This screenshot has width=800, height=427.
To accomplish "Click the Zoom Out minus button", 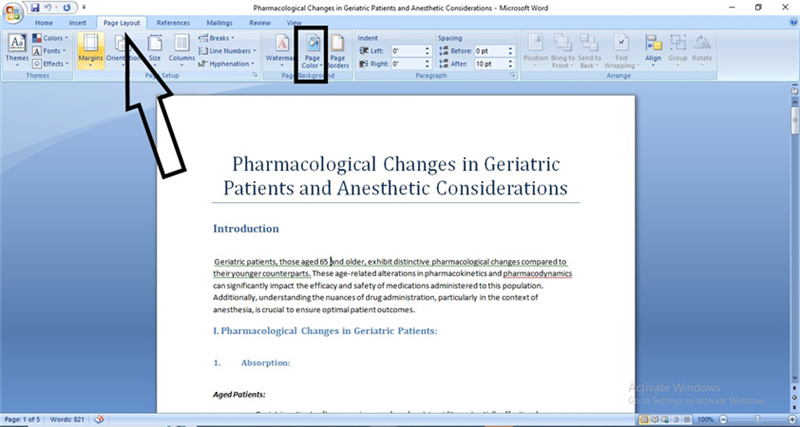I will click(x=723, y=419).
